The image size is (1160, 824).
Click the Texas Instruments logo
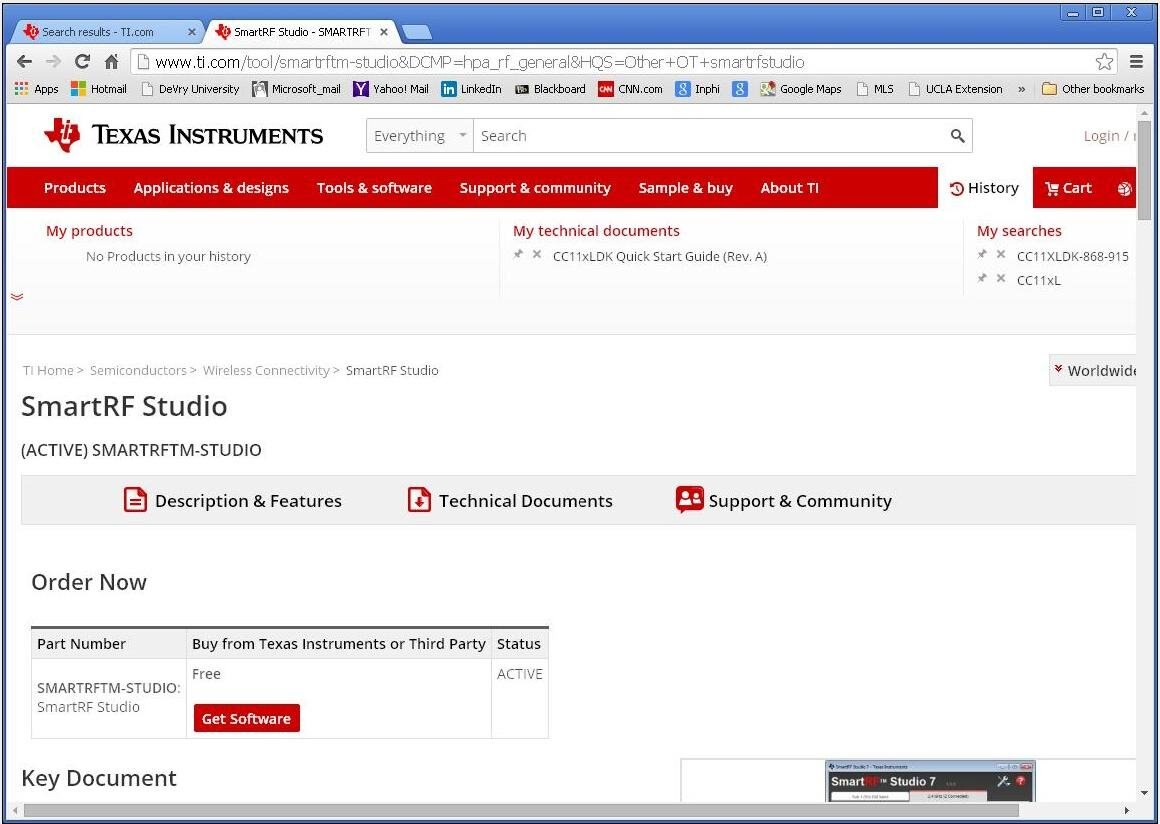[183, 135]
